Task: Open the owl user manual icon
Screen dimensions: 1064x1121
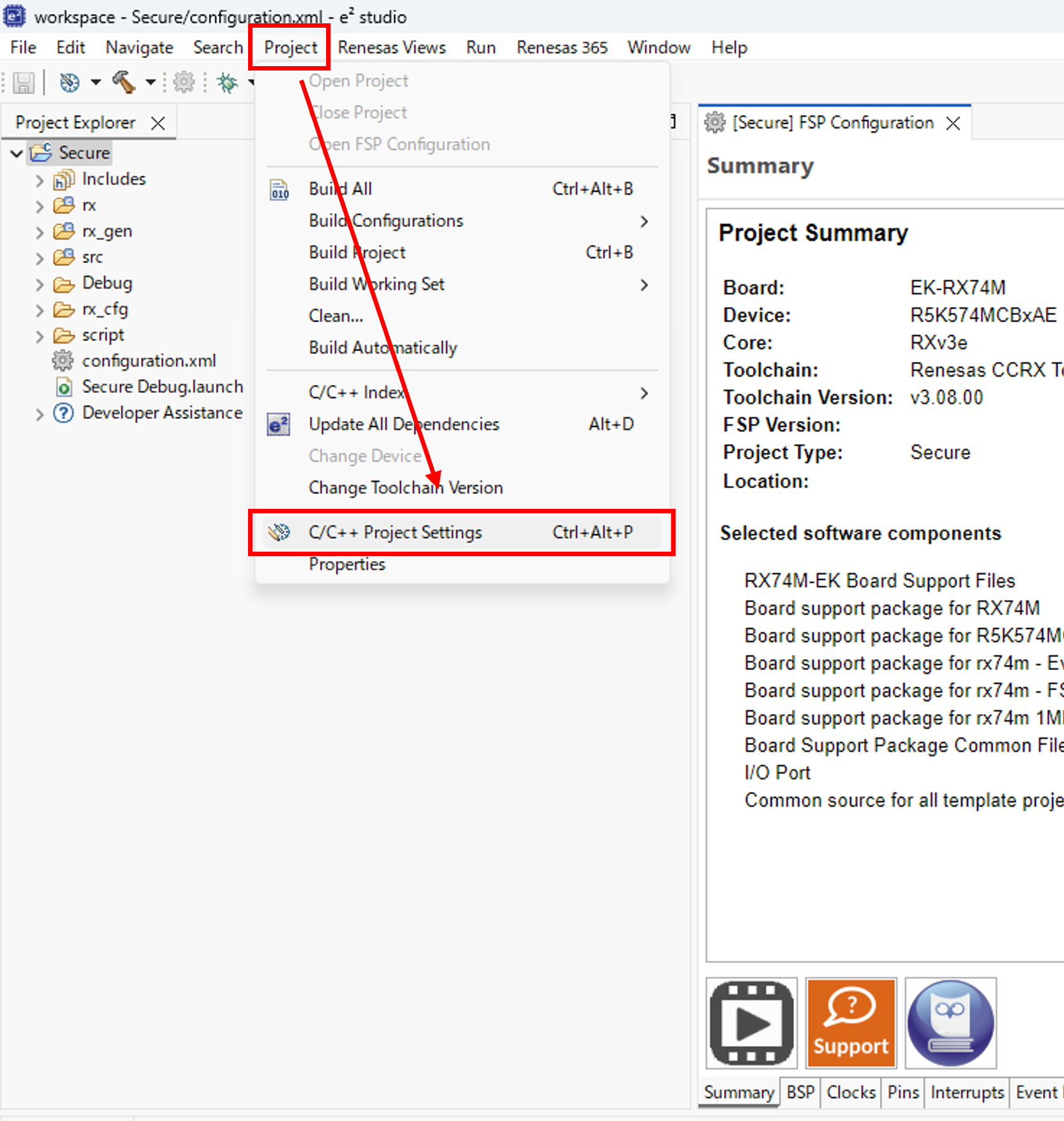Action: pos(951,1023)
